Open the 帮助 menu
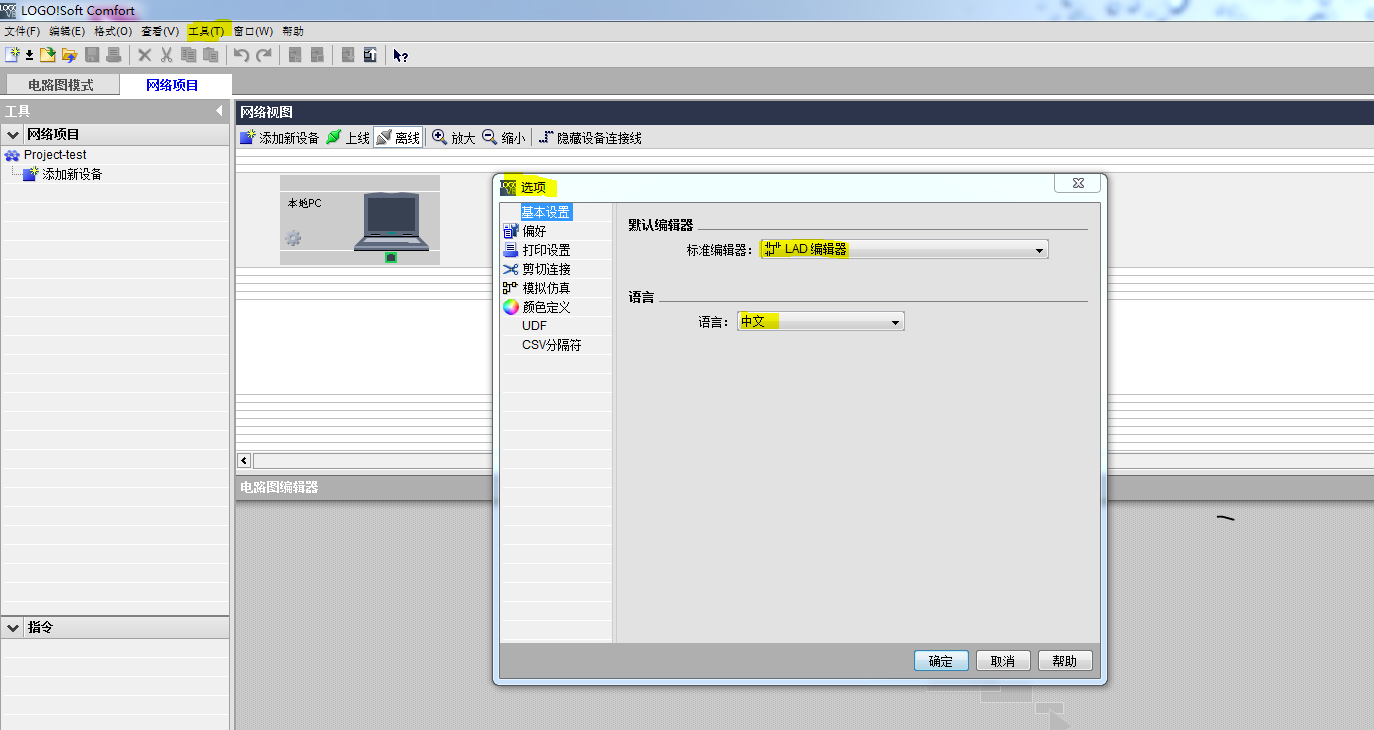This screenshot has width=1374, height=730. 293,31
